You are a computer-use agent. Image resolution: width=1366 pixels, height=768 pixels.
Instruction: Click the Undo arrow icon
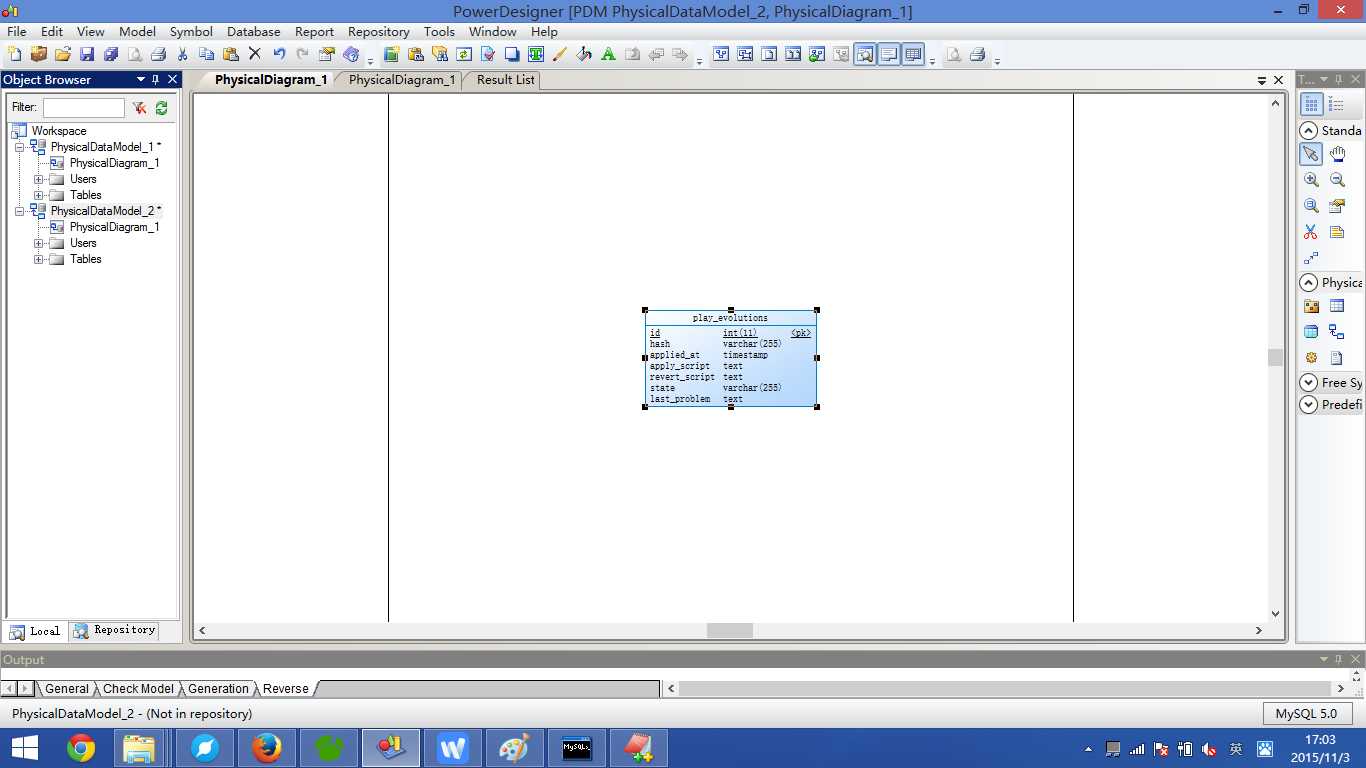279,54
